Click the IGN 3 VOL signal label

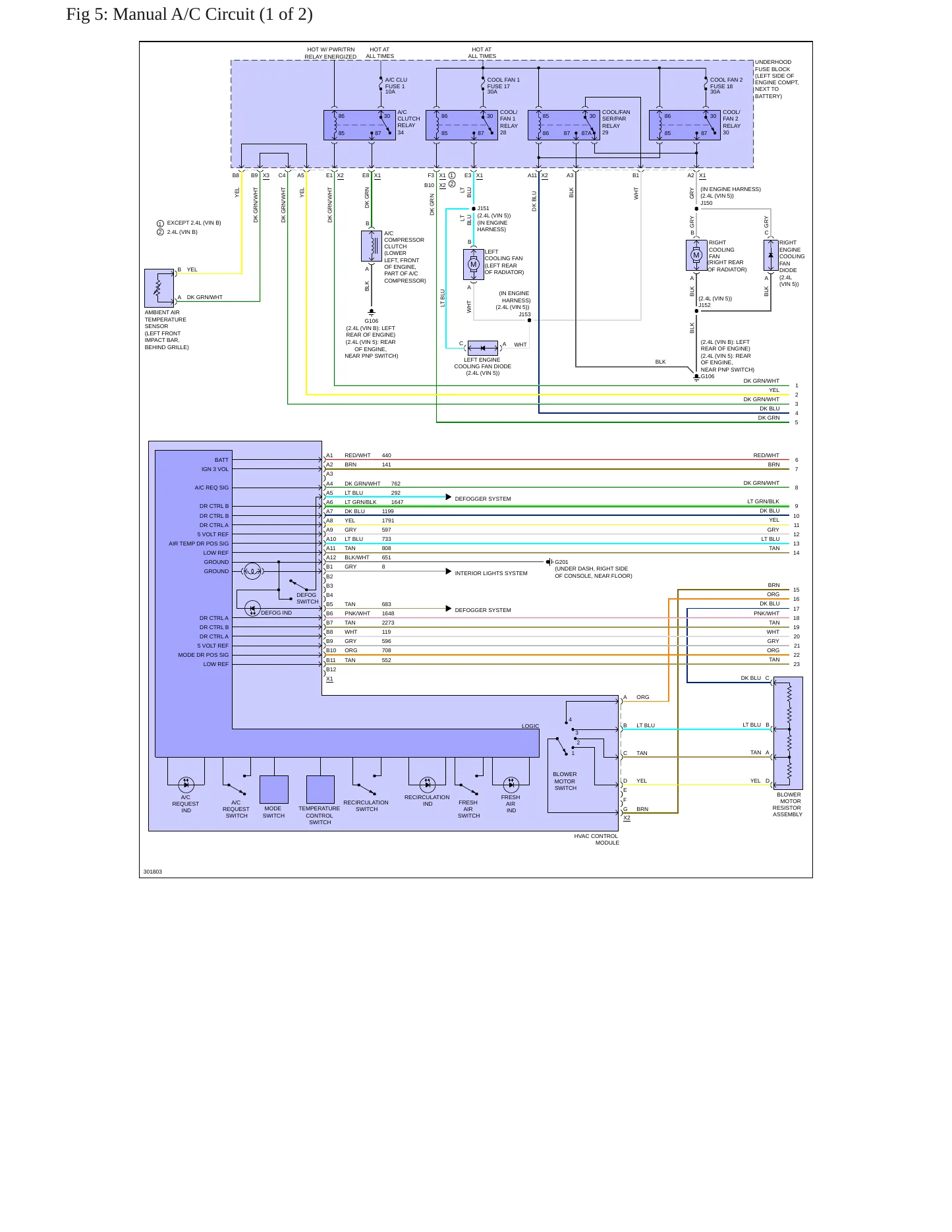click(x=215, y=469)
